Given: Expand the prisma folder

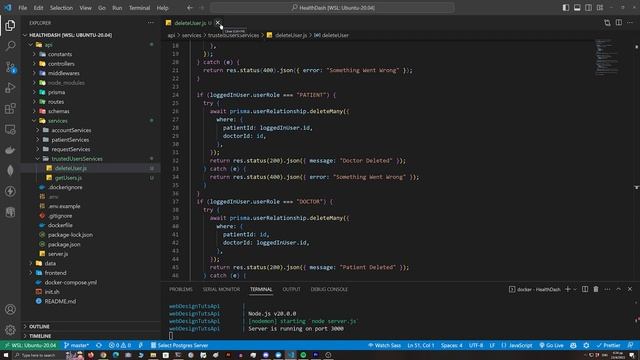Looking at the screenshot, I should tap(56, 92).
